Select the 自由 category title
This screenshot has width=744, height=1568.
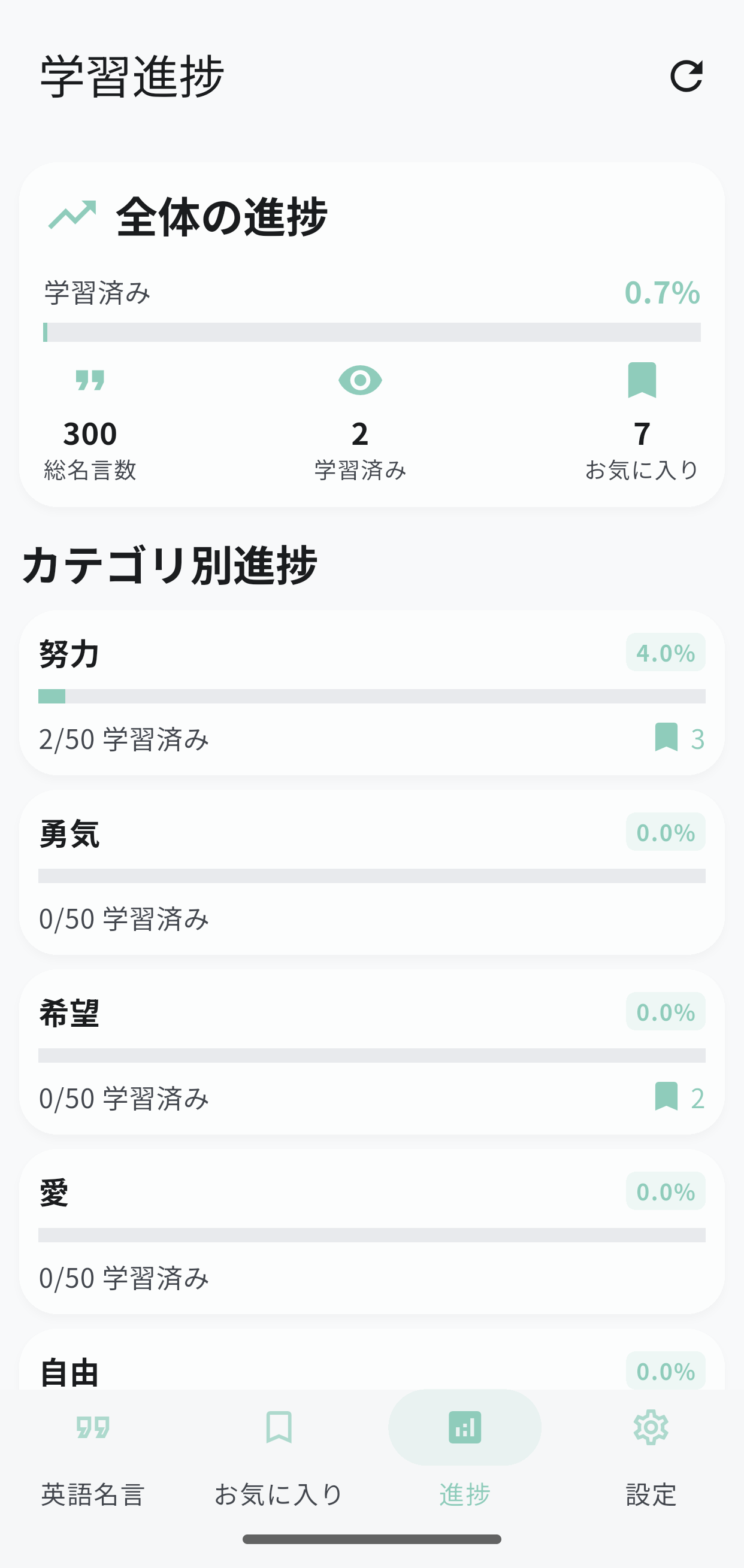pos(69,1372)
